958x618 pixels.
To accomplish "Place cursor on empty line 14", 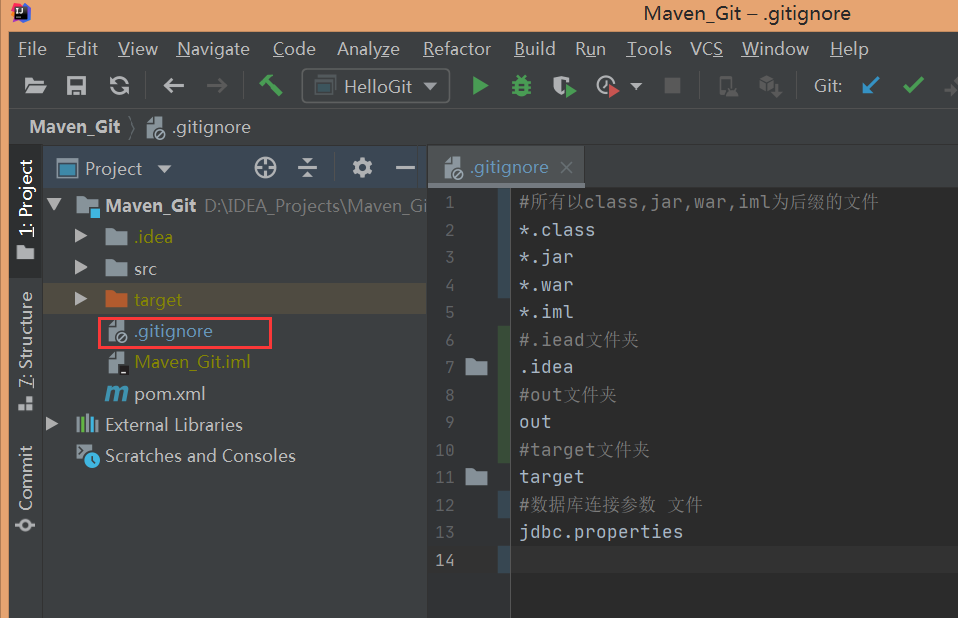I will point(733,560).
